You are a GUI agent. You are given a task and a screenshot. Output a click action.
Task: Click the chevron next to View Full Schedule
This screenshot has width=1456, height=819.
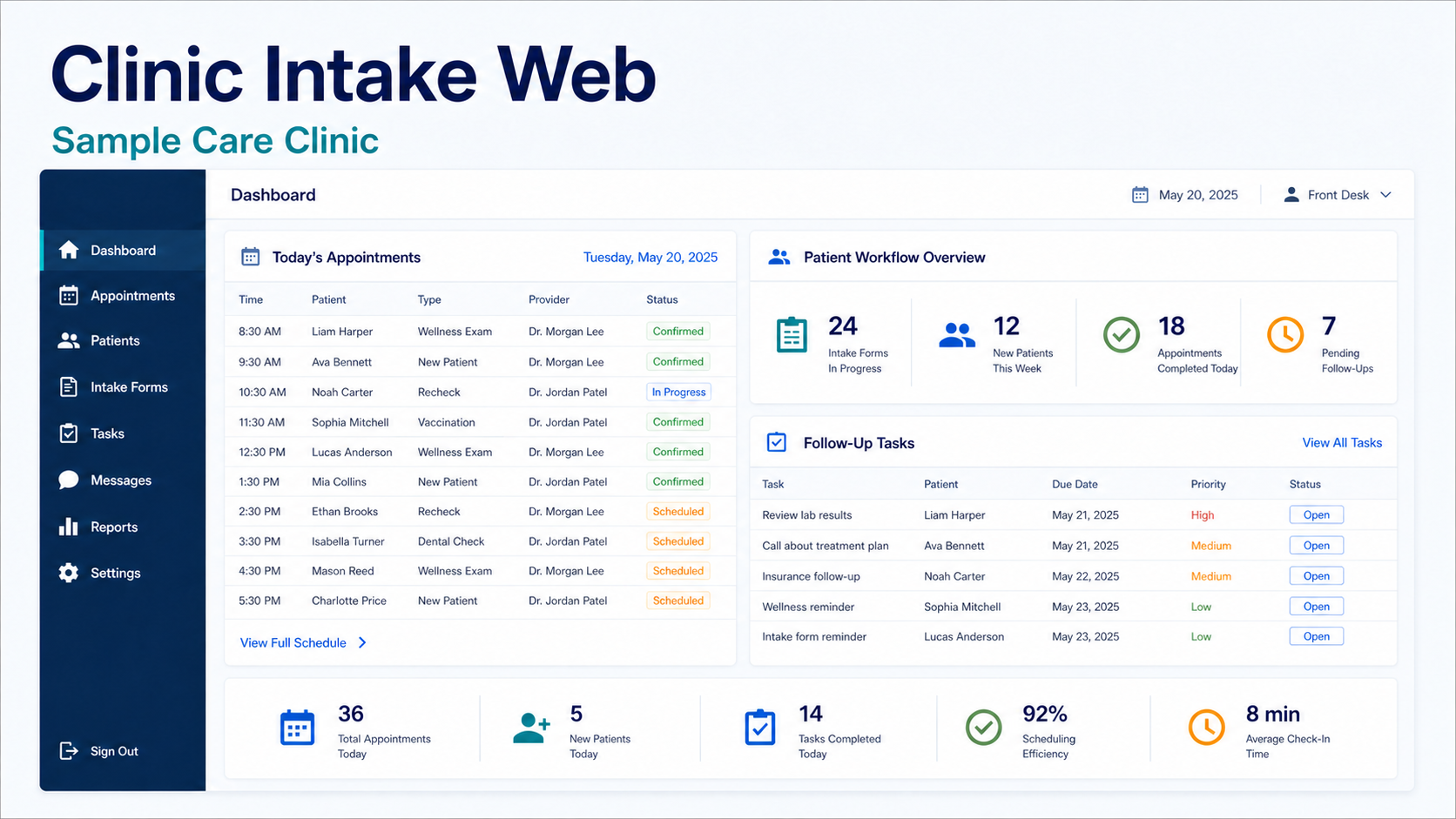[x=362, y=643]
